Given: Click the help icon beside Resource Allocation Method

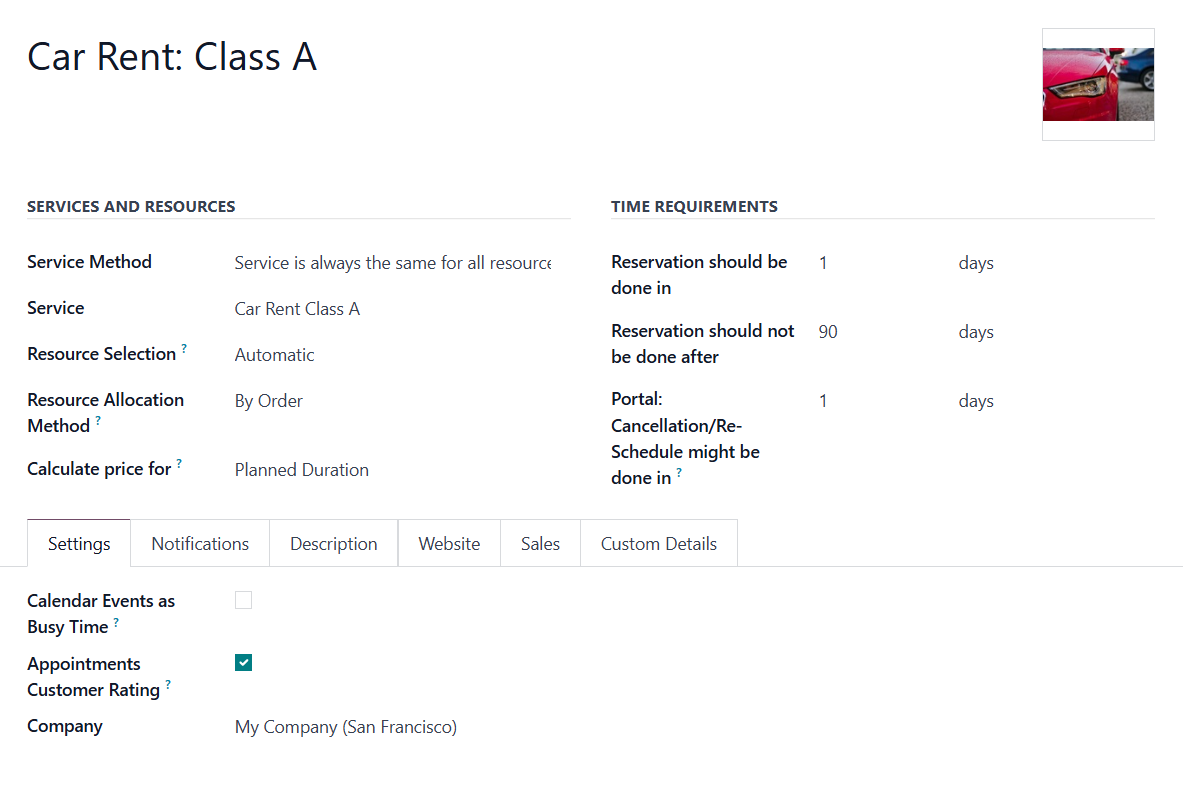Looking at the screenshot, I should click(98, 420).
